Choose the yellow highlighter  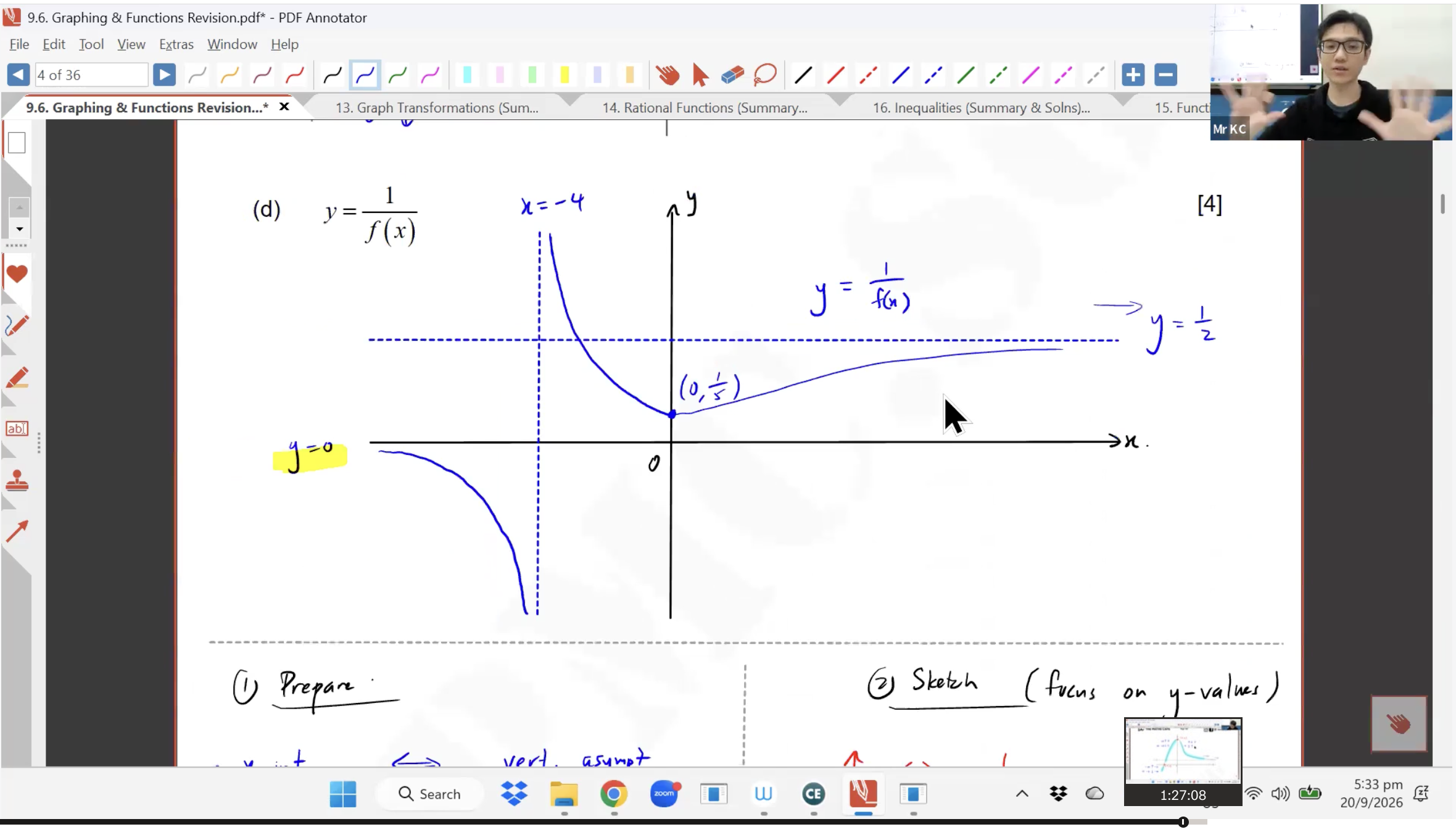click(564, 75)
